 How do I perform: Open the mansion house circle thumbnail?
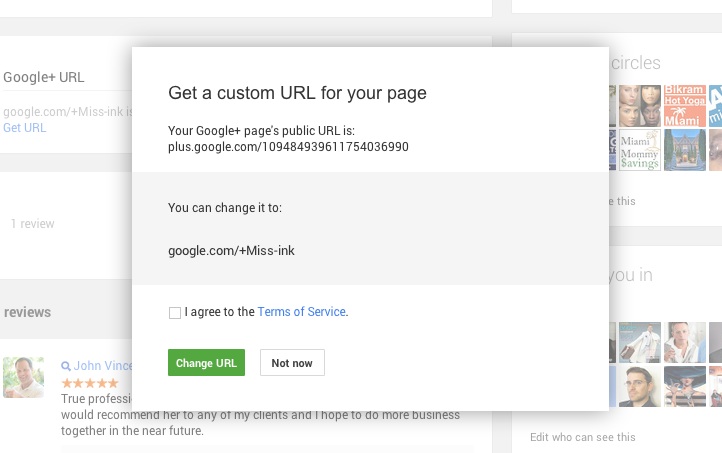click(685, 150)
